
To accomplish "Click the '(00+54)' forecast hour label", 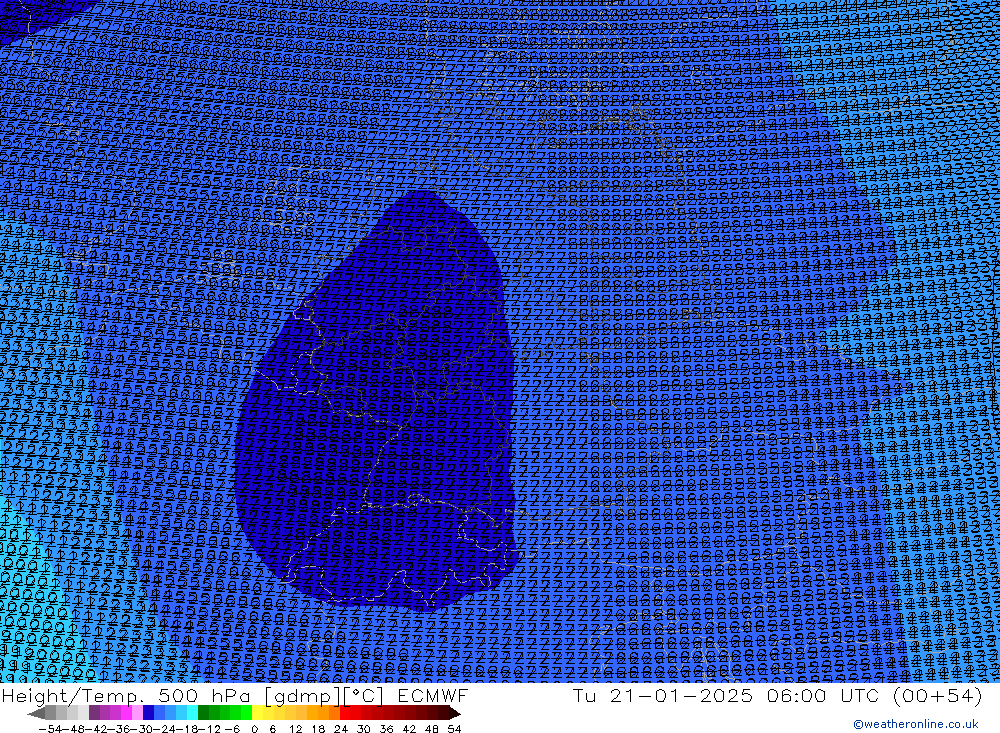I will tap(938, 695).
